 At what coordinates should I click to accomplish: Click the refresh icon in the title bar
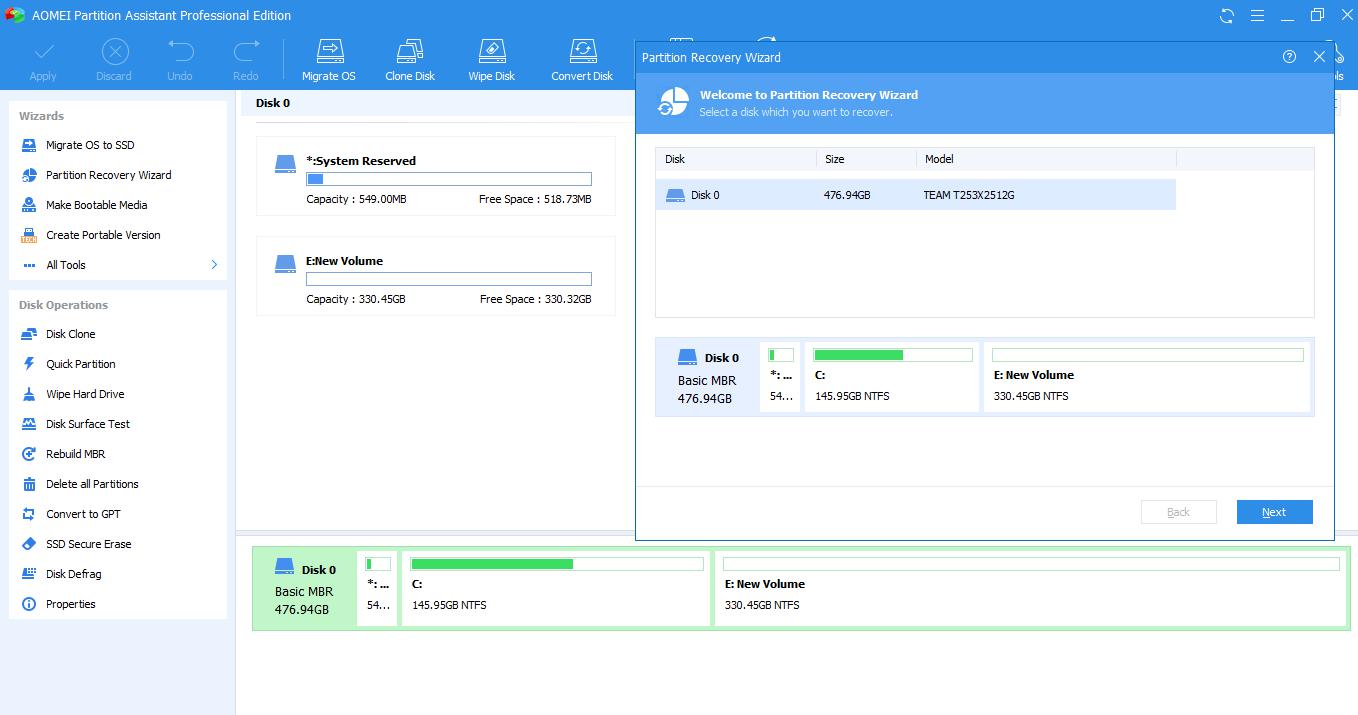point(1227,15)
